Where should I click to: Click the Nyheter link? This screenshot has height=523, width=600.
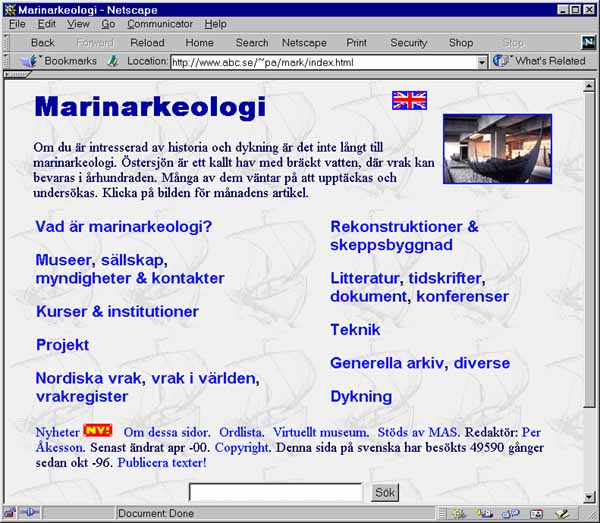pos(57,432)
